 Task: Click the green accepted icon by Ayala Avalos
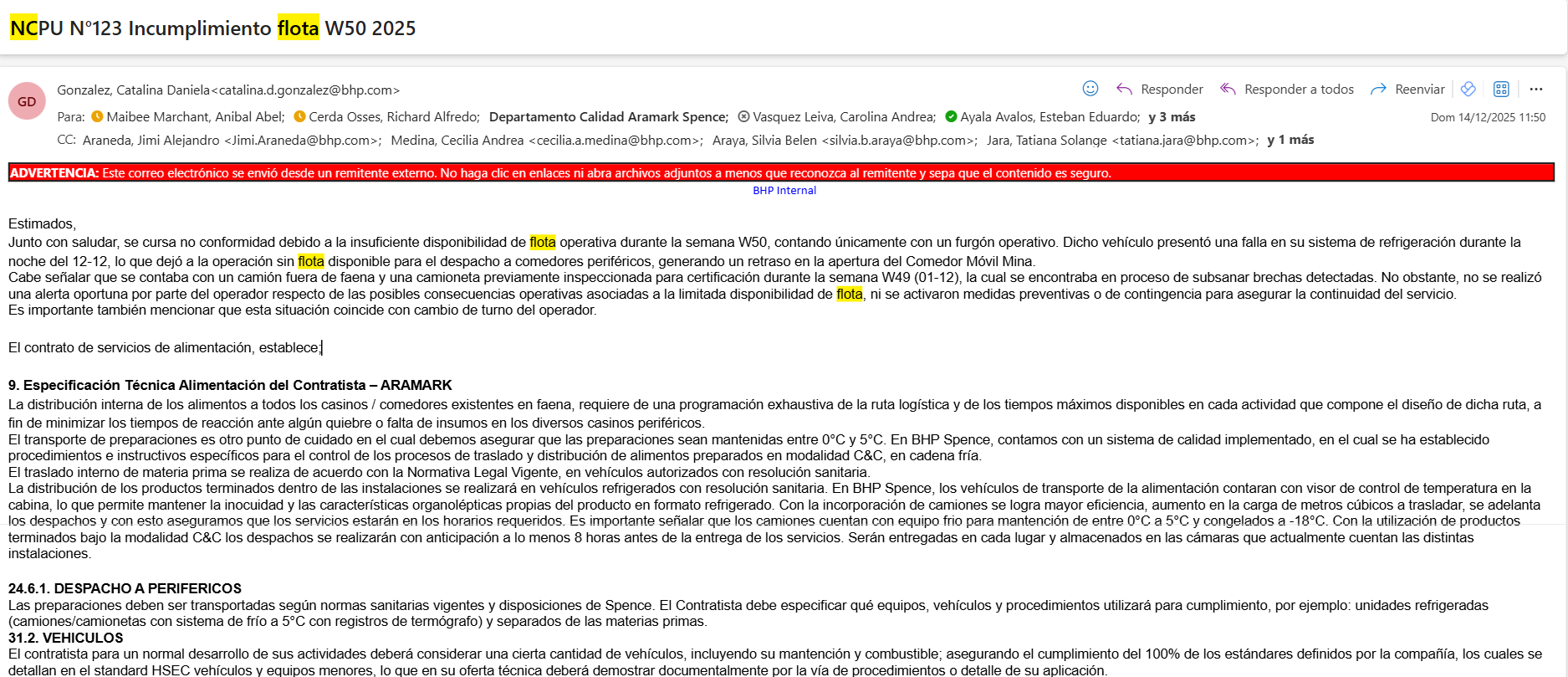(x=951, y=117)
